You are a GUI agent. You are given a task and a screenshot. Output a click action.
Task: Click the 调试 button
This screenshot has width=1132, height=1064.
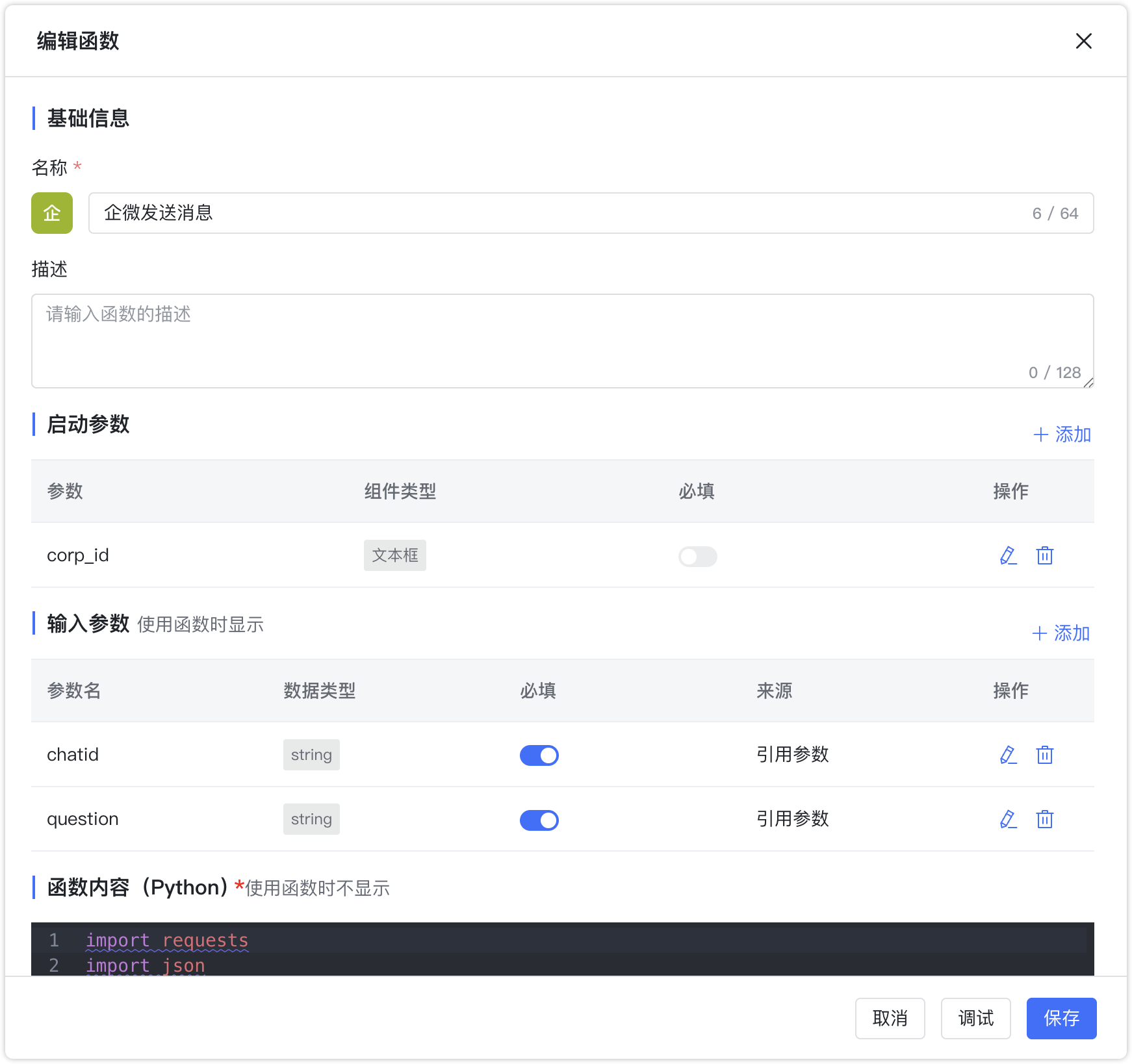click(x=976, y=1019)
